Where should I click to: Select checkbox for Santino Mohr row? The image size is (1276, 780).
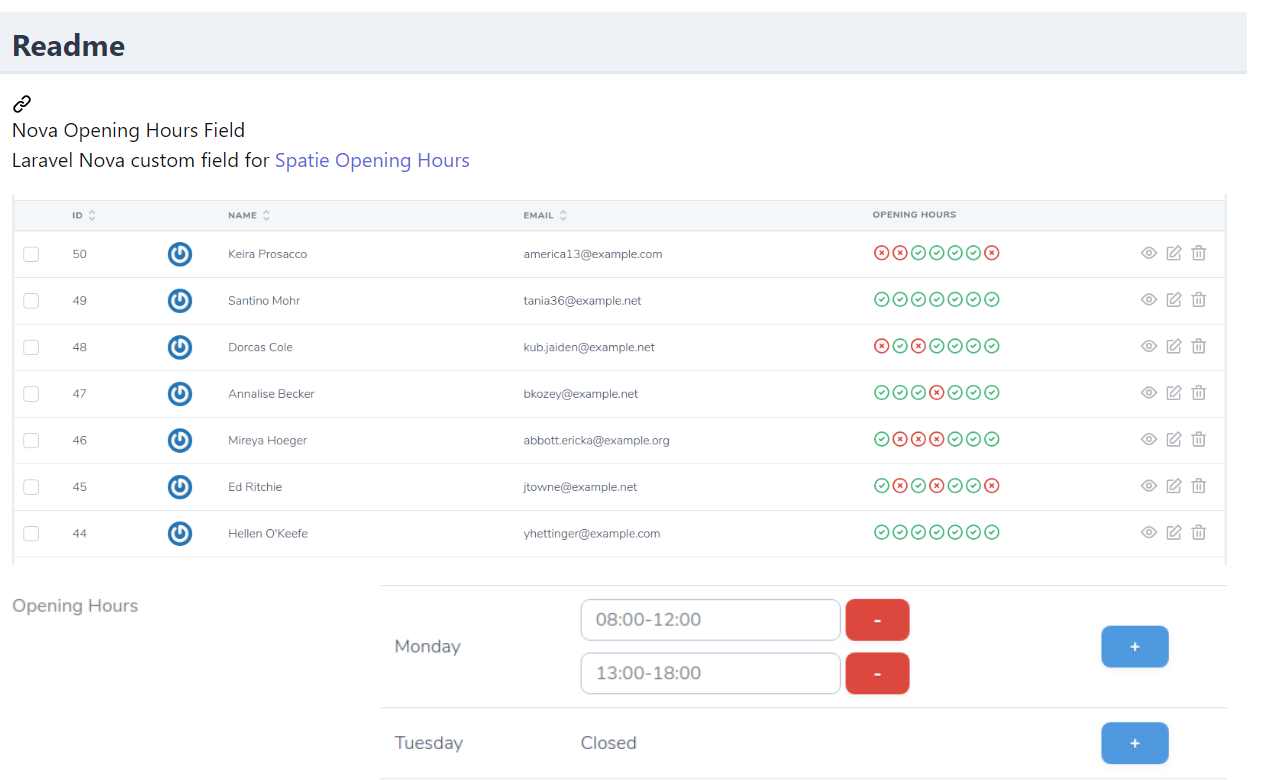pos(31,301)
